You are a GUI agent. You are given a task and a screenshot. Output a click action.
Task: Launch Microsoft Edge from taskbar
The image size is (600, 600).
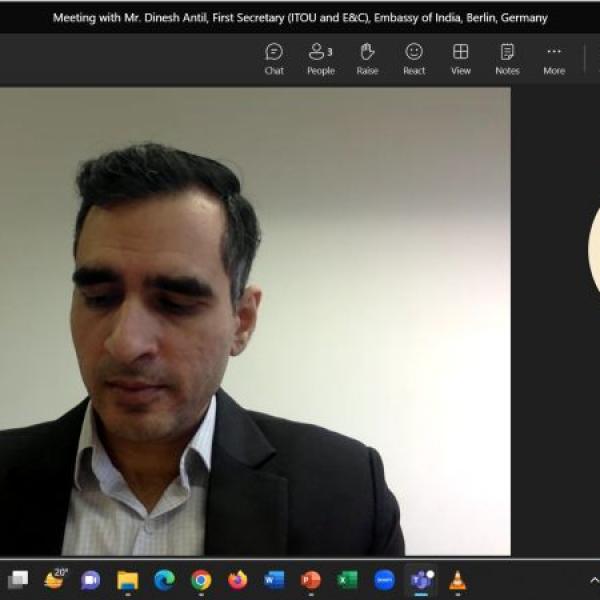pos(164,580)
